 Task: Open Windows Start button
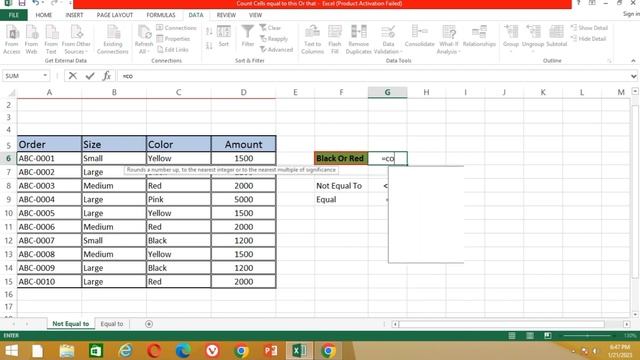pyautogui.click(x=11, y=351)
